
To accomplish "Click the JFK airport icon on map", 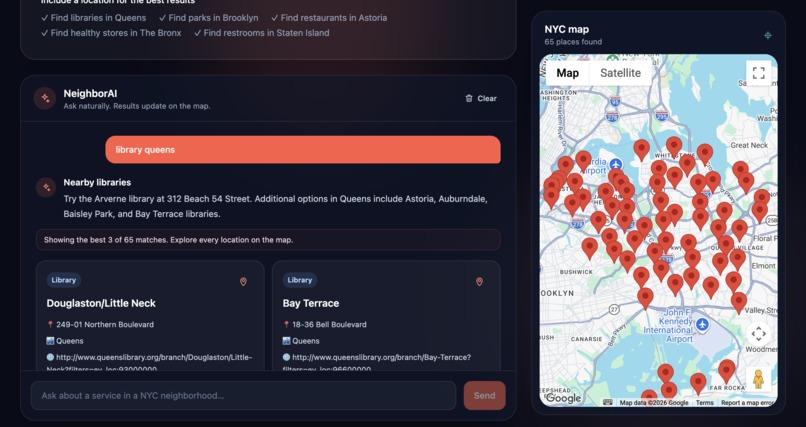I will (703, 324).
